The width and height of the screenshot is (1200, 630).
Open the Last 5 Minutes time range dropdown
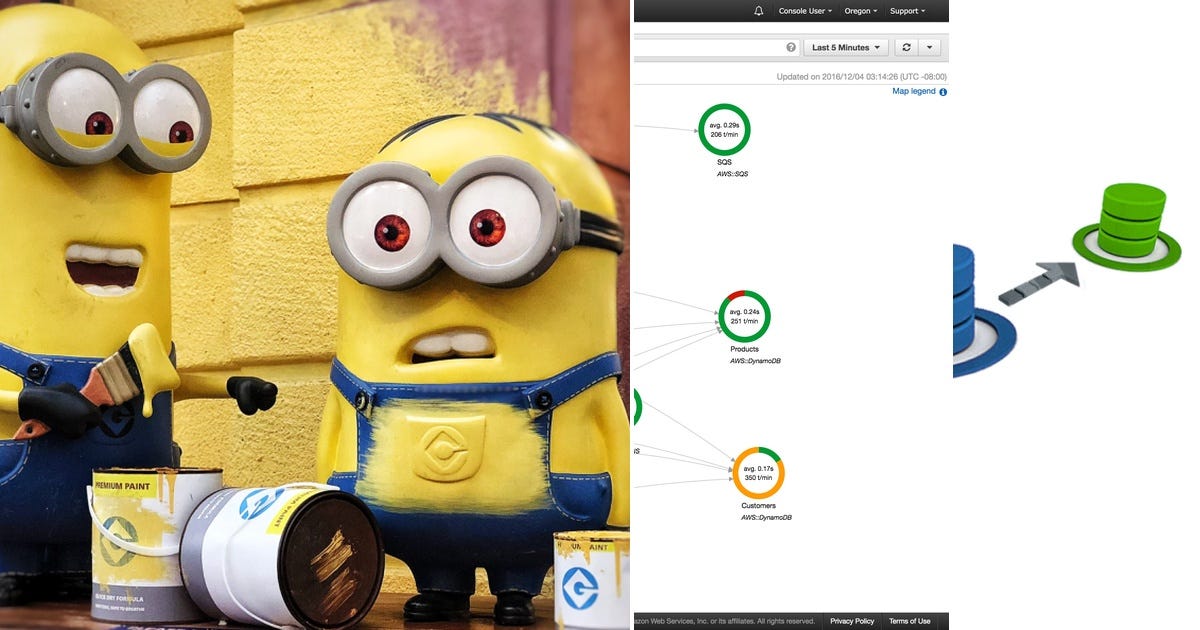click(x=845, y=46)
